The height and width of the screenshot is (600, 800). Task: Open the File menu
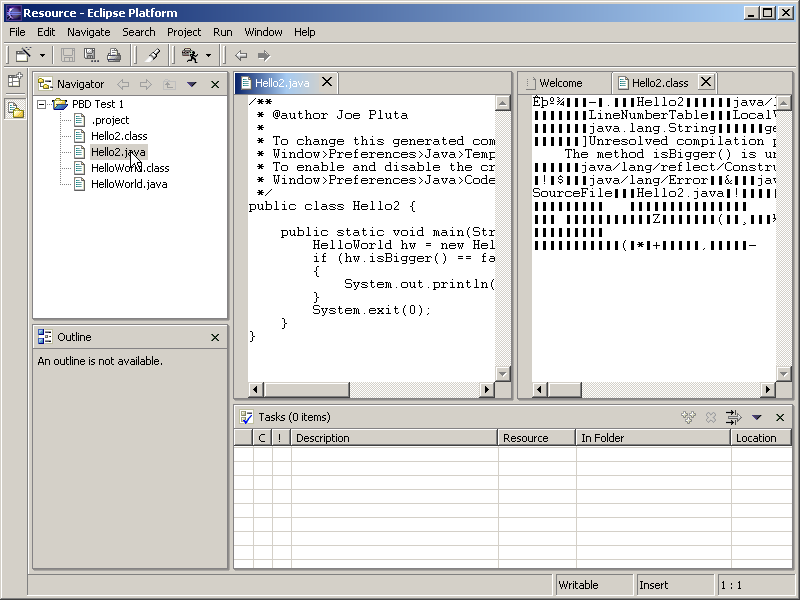tap(17, 32)
